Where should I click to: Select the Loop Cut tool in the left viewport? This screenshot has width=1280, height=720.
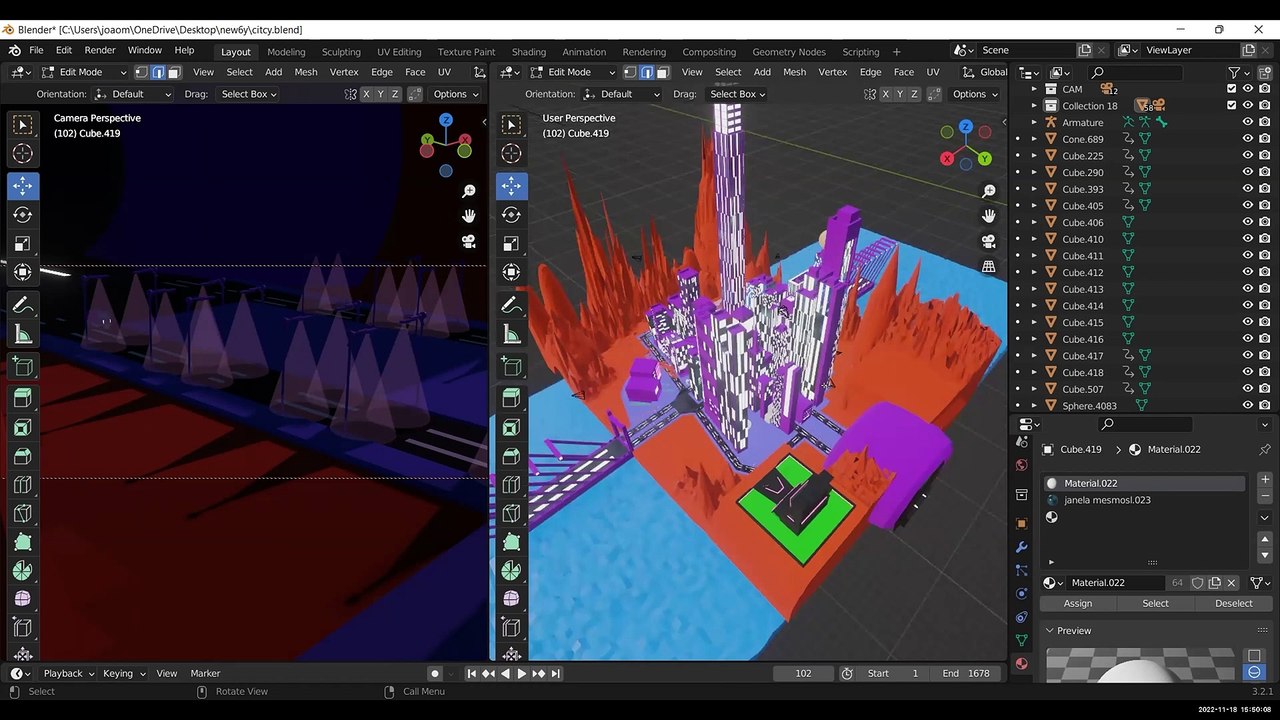(x=22, y=485)
